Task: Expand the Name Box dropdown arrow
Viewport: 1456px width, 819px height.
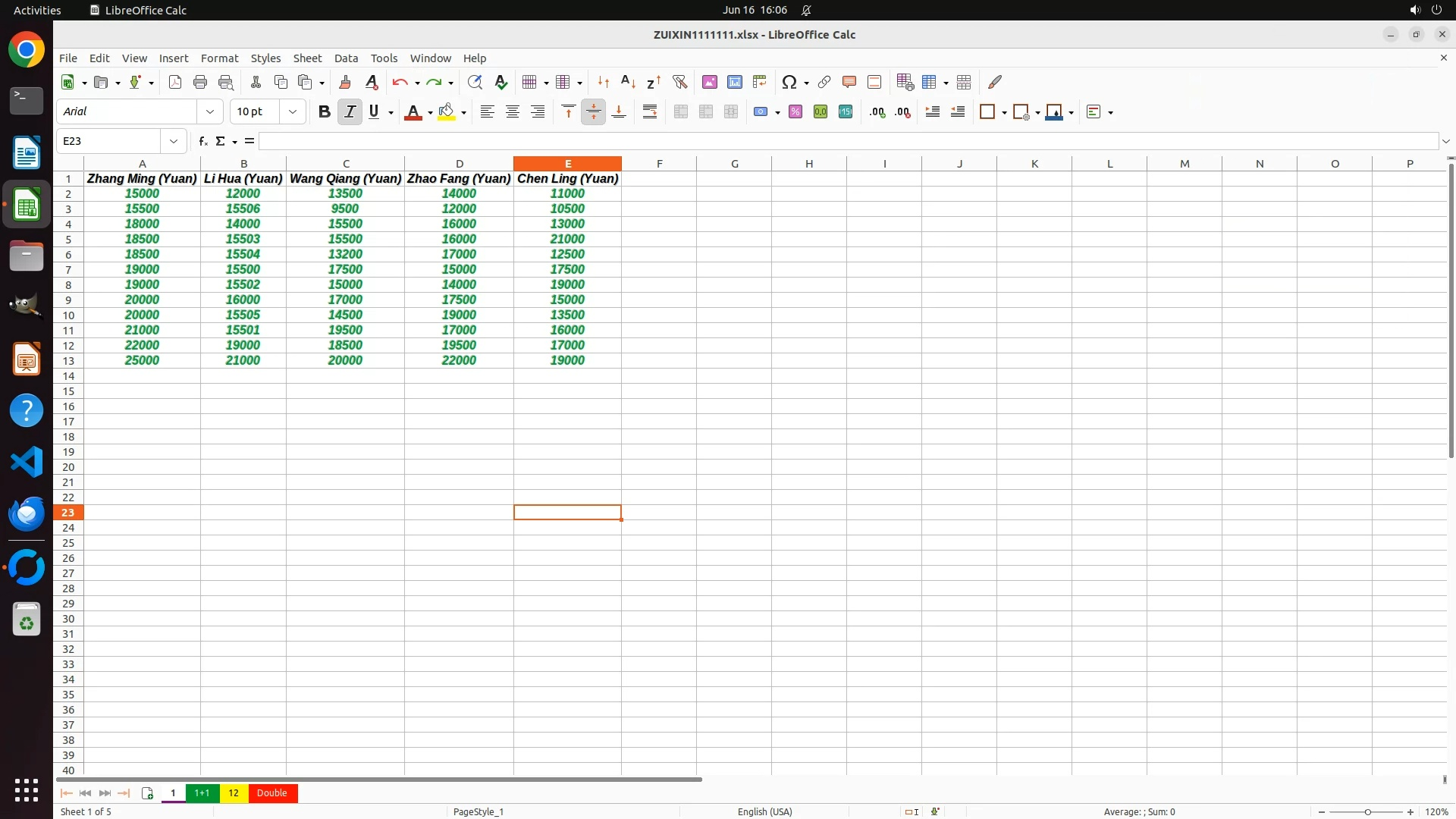Action: click(174, 141)
